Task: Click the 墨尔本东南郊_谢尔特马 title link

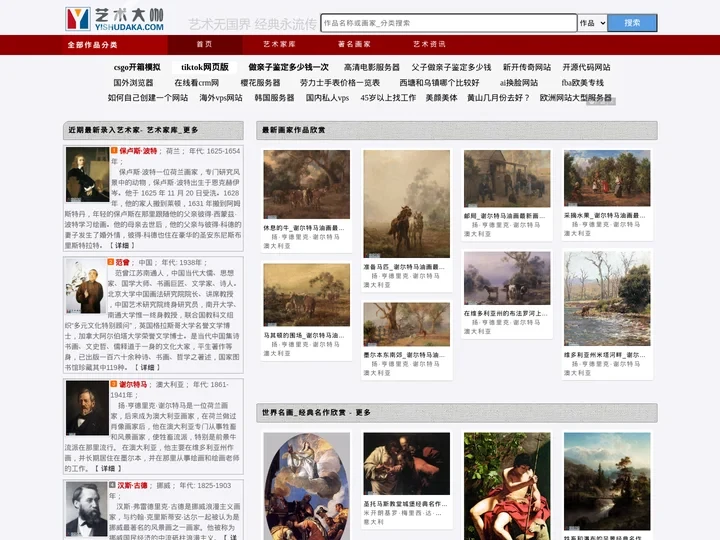Action: (404, 355)
